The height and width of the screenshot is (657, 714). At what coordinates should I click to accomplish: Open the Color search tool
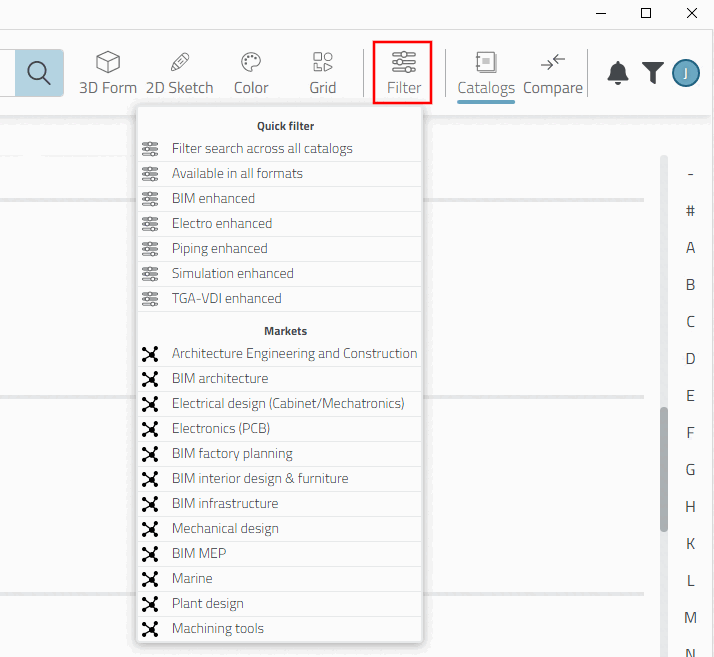click(251, 73)
